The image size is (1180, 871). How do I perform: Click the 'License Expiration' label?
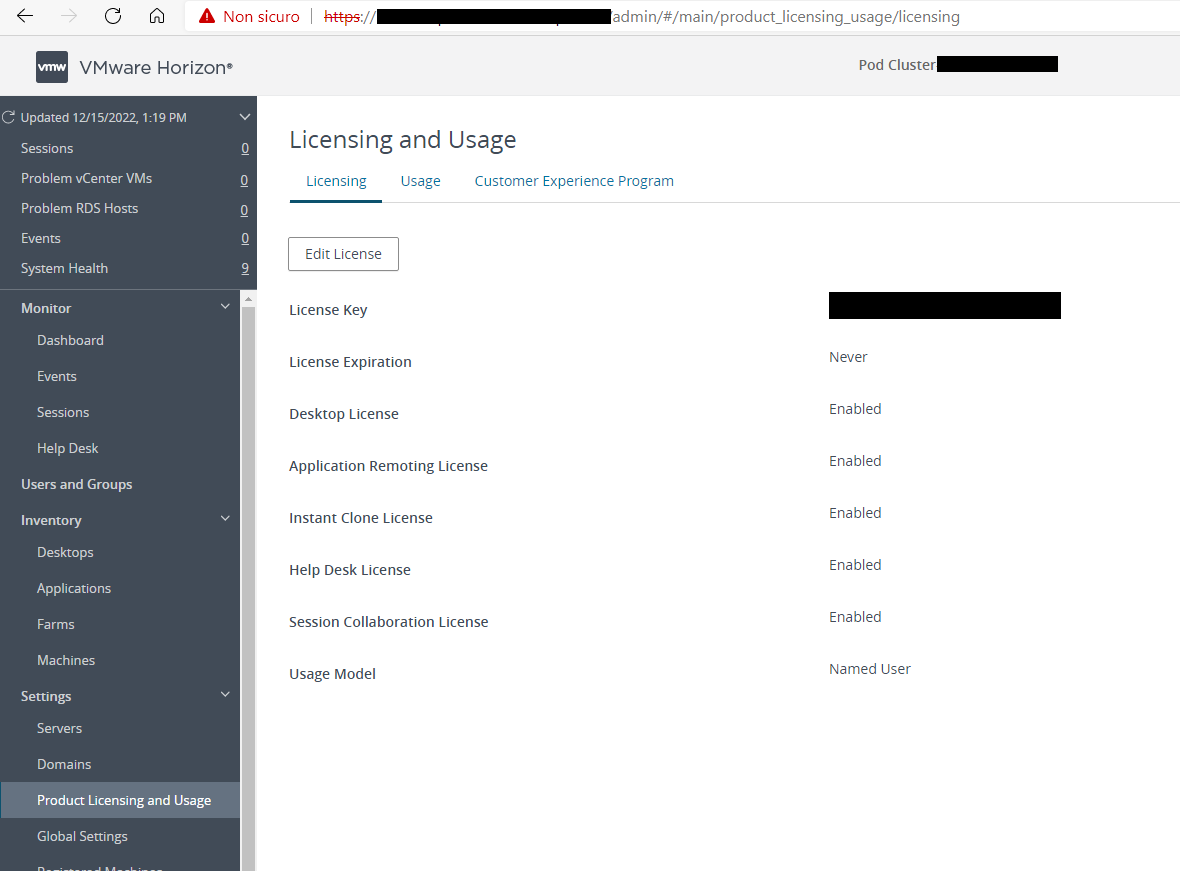coord(350,362)
